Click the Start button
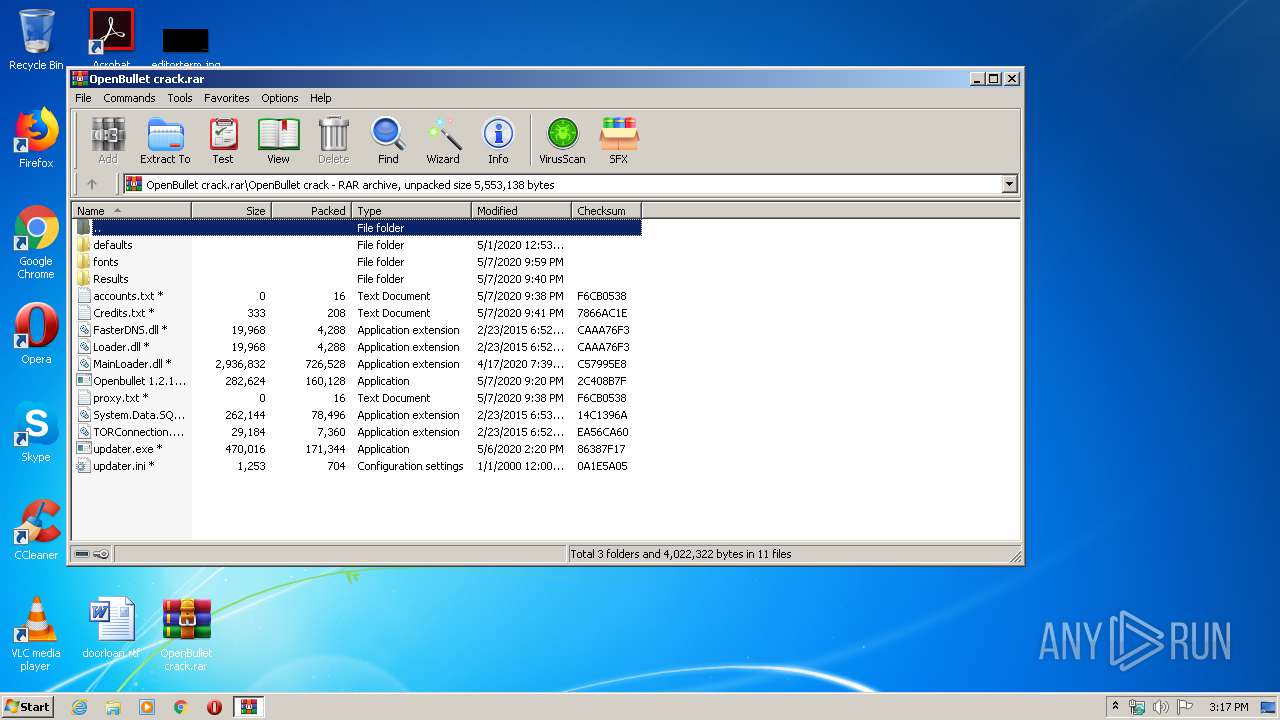The width and height of the screenshot is (1280, 720). pos(28,707)
